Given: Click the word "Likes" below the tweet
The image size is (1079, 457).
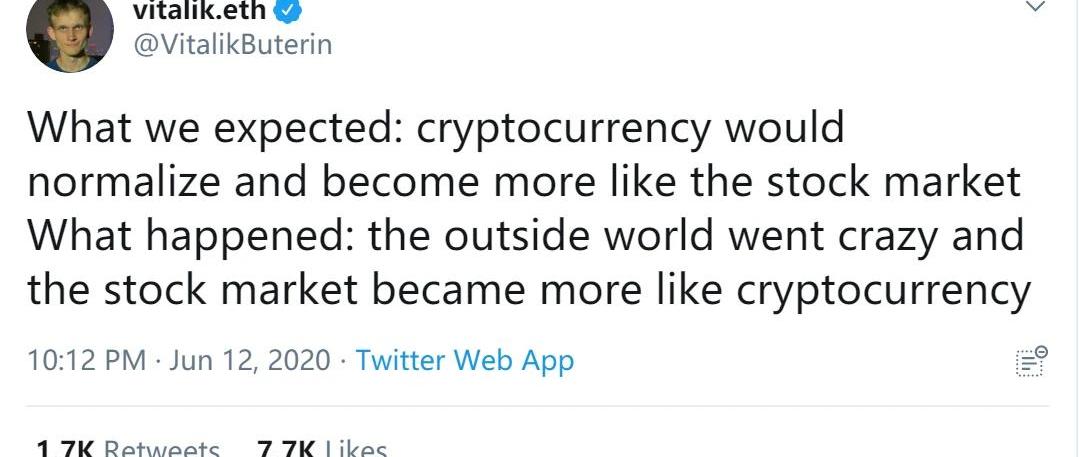Looking at the screenshot, I should tap(356, 449).
